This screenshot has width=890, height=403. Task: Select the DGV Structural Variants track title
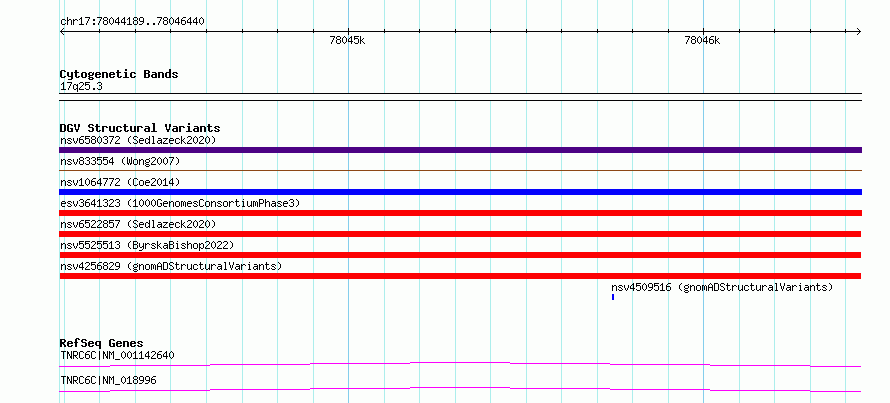click(140, 128)
